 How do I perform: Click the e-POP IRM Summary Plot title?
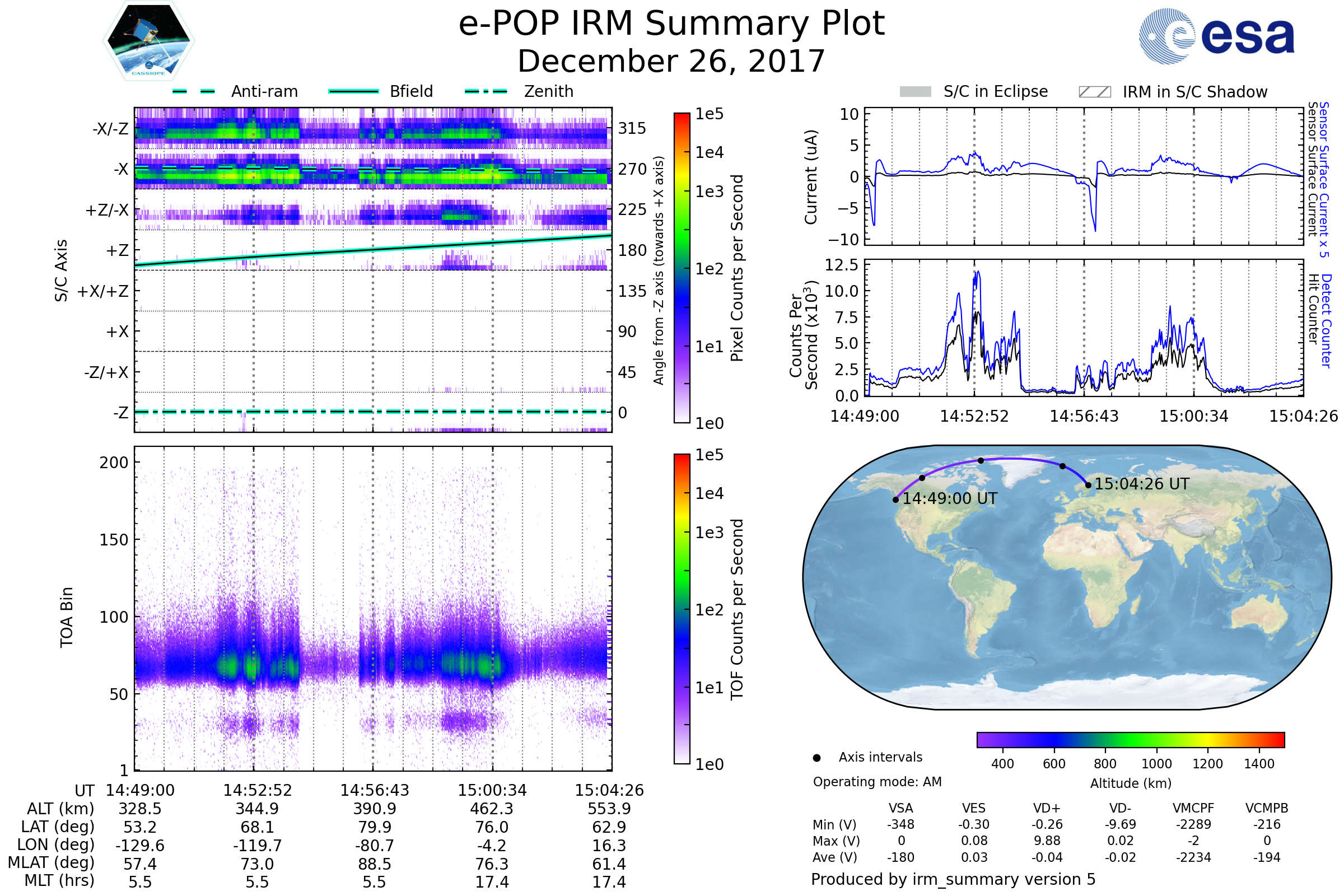click(x=671, y=24)
